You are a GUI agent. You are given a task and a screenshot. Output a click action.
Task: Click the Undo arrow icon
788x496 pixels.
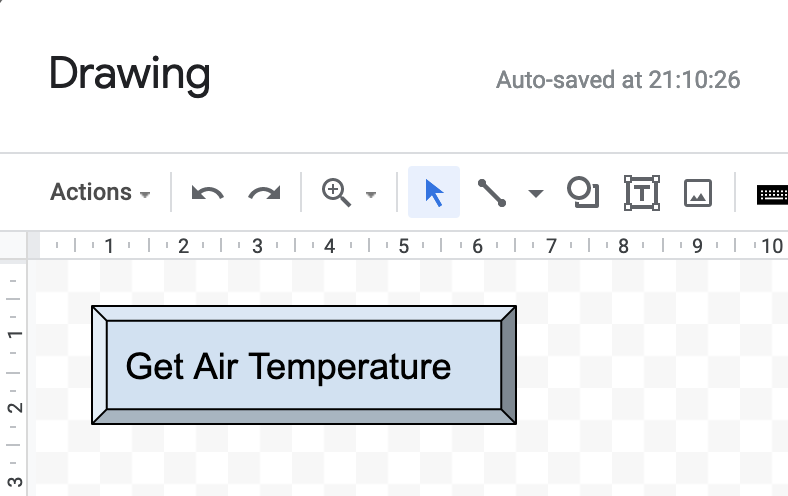pyautogui.click(x=208, y=193)
